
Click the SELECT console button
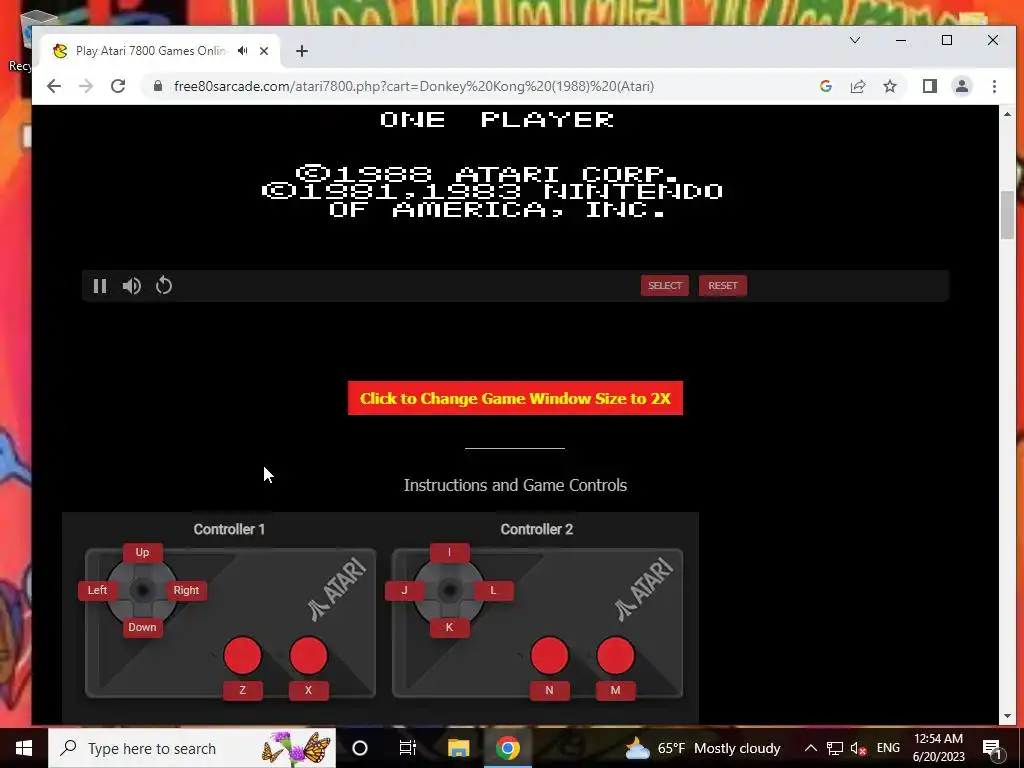point(665,285)
